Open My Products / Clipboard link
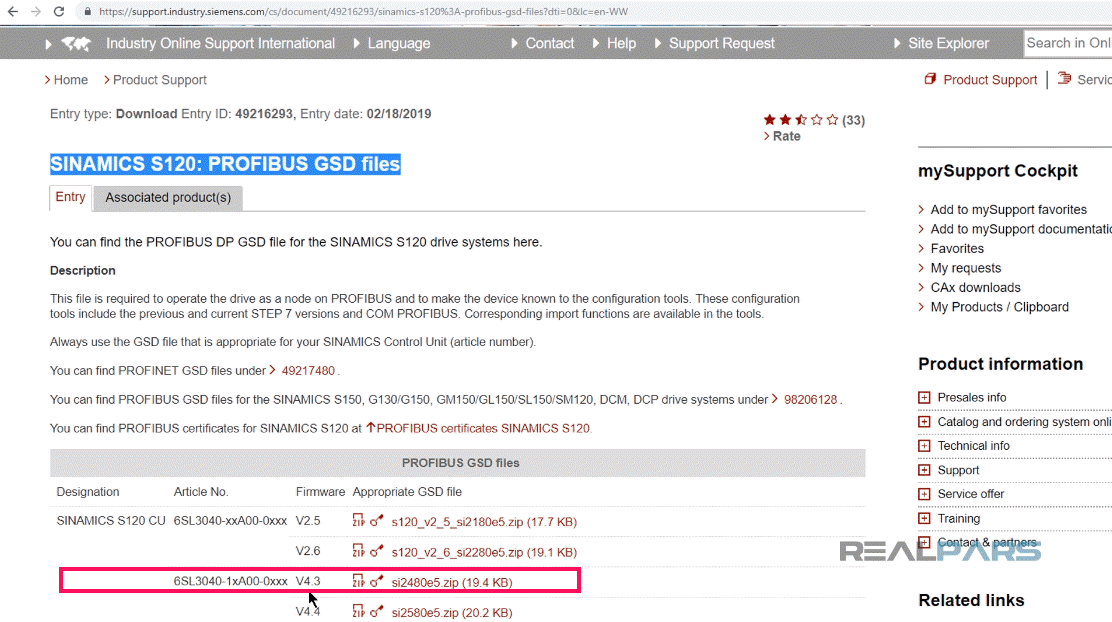This screenshot has width=1112, height=622. coord(999,307)
